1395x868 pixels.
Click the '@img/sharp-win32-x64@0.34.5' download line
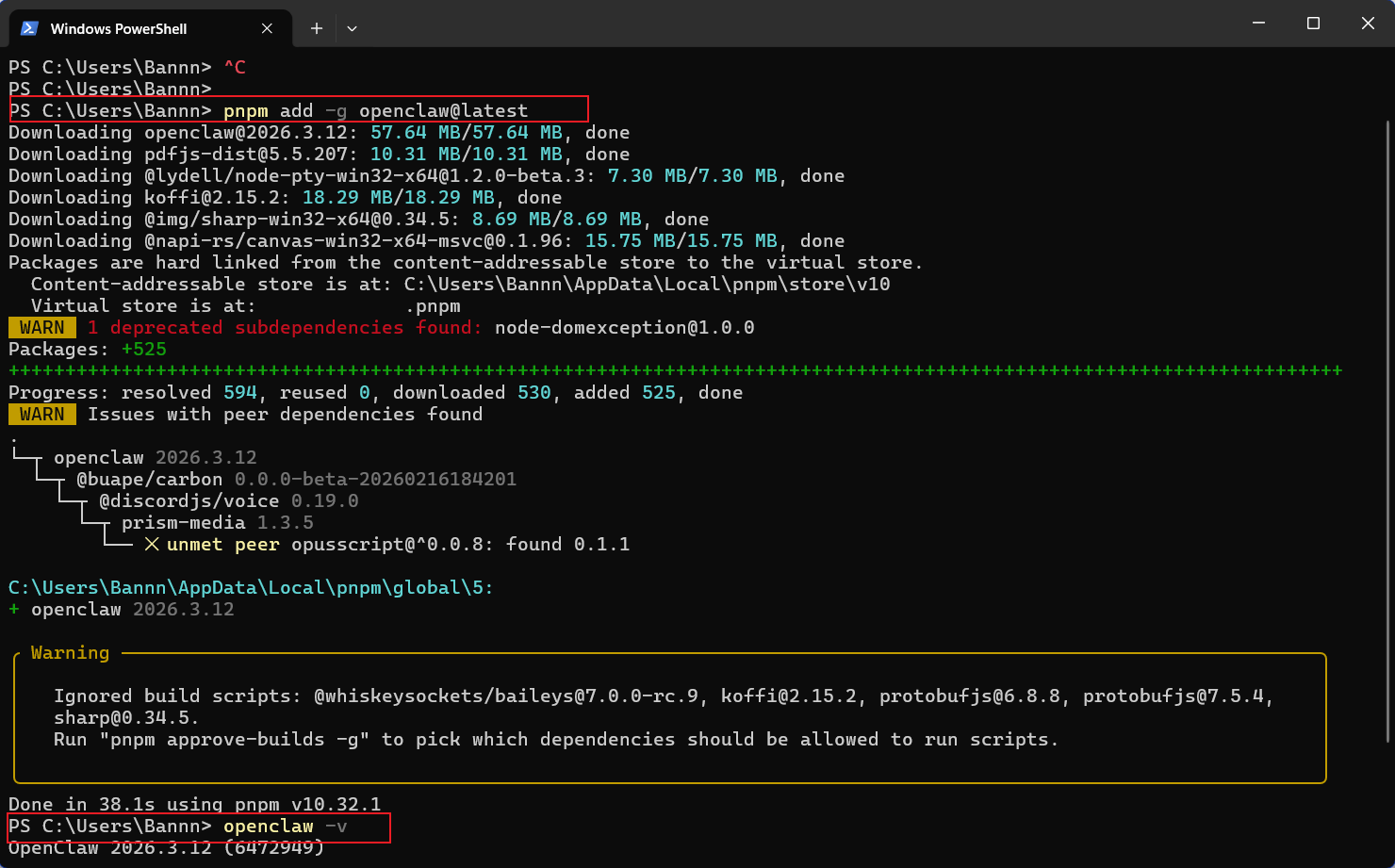coord(358,219)
